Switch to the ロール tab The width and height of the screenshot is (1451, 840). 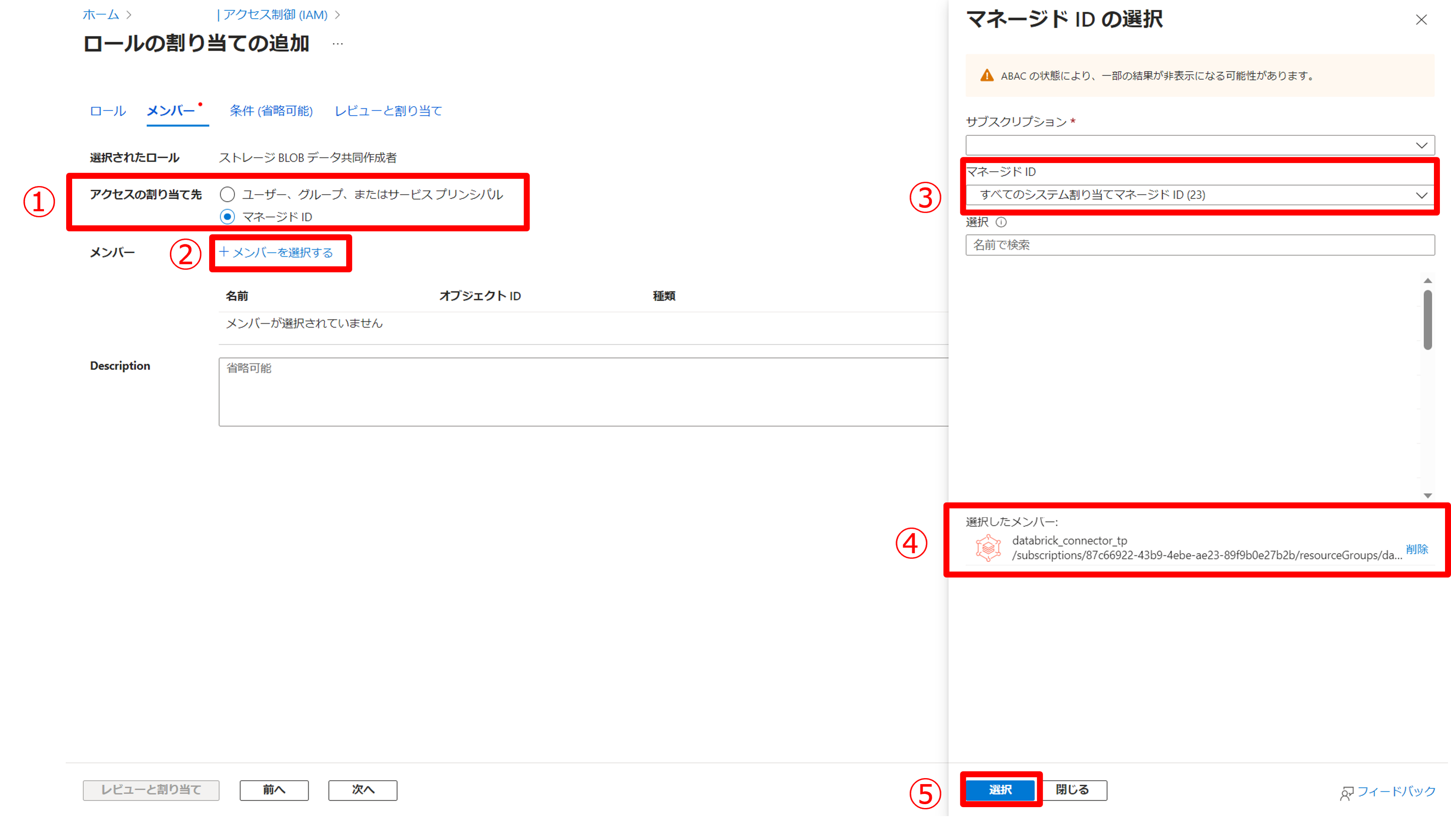click(x=108, y=110)
